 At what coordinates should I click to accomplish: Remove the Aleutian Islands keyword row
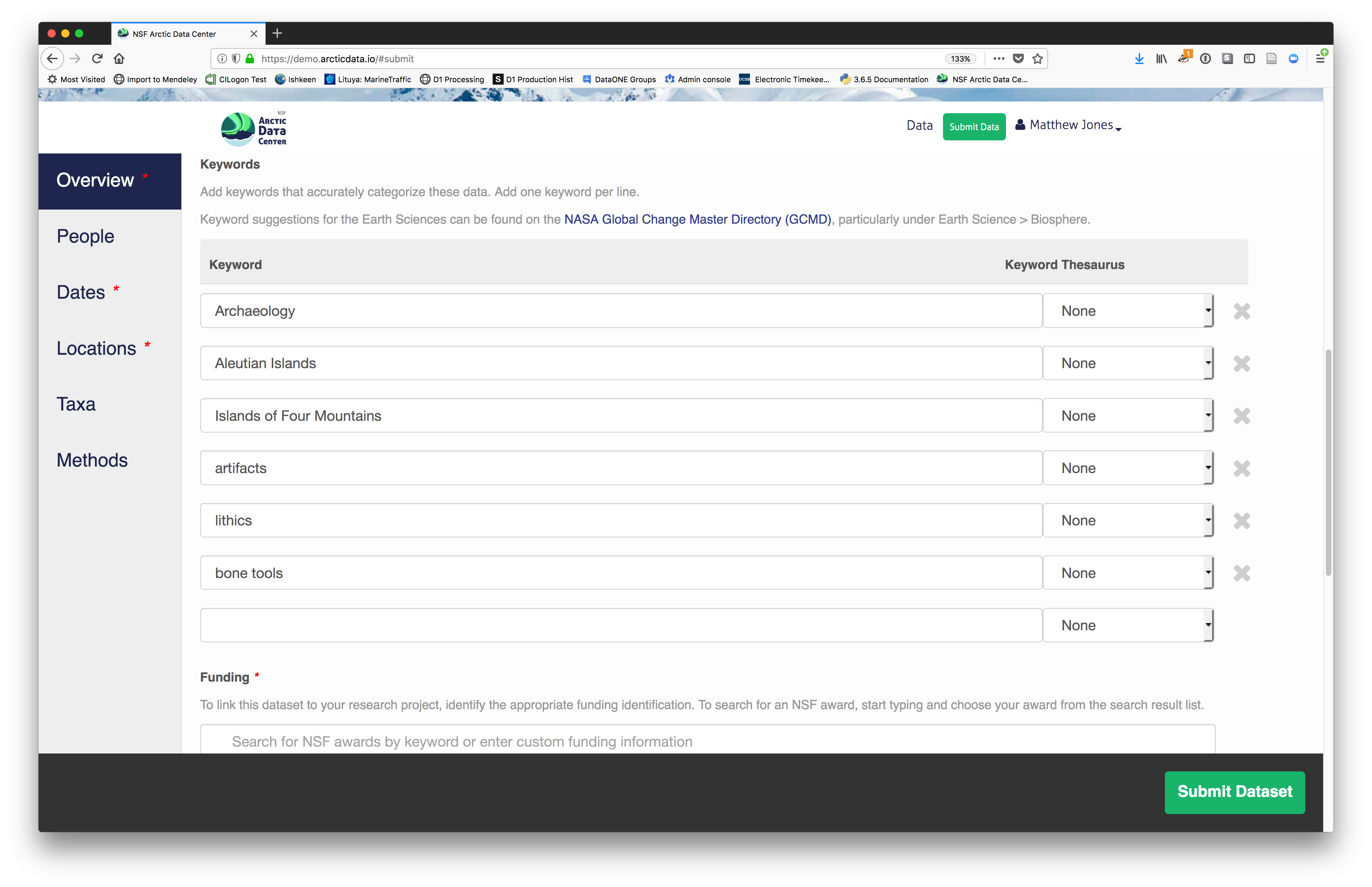point(1241,363)
